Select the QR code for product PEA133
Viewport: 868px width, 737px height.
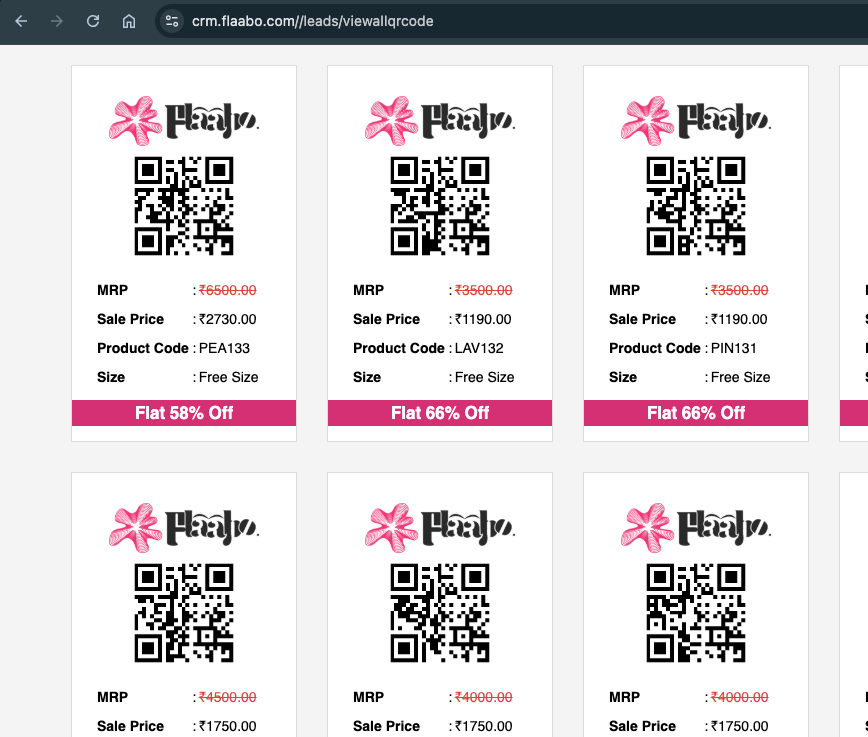[184, 206]
